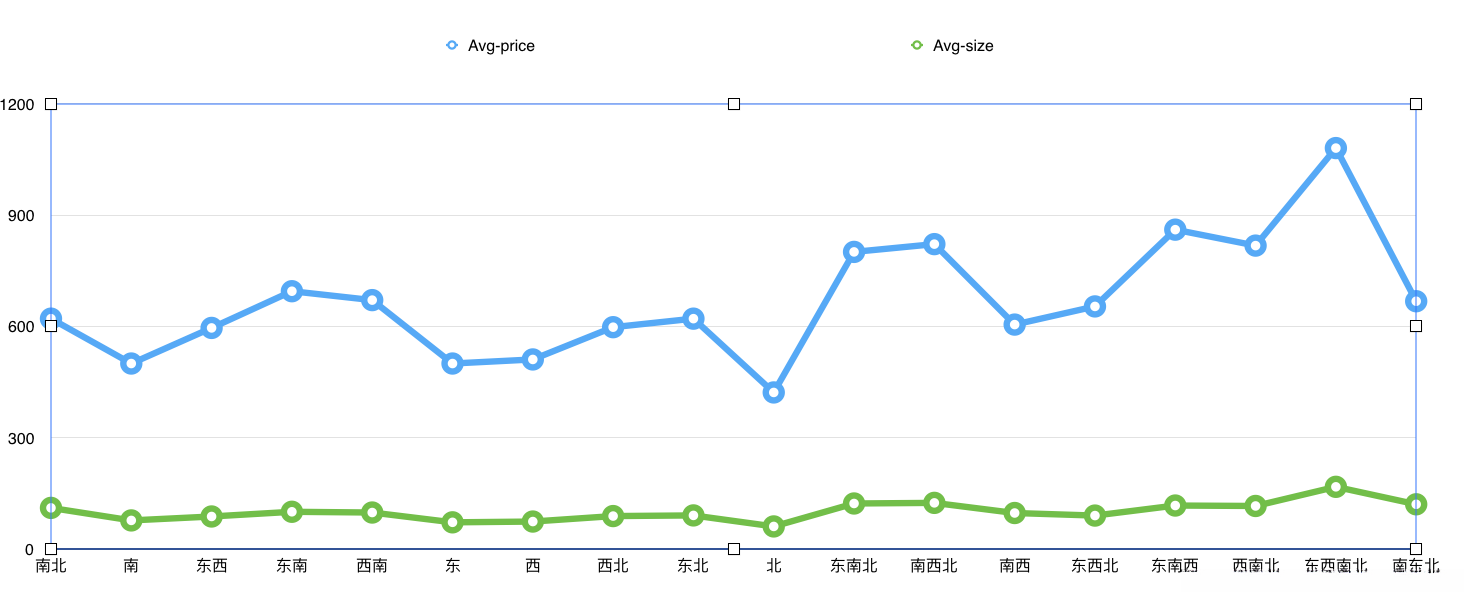Select the highest Avg-price point at 东西南北
Screen dimensions: 1466x600
pyautogui.click(x=1336, y=148)
